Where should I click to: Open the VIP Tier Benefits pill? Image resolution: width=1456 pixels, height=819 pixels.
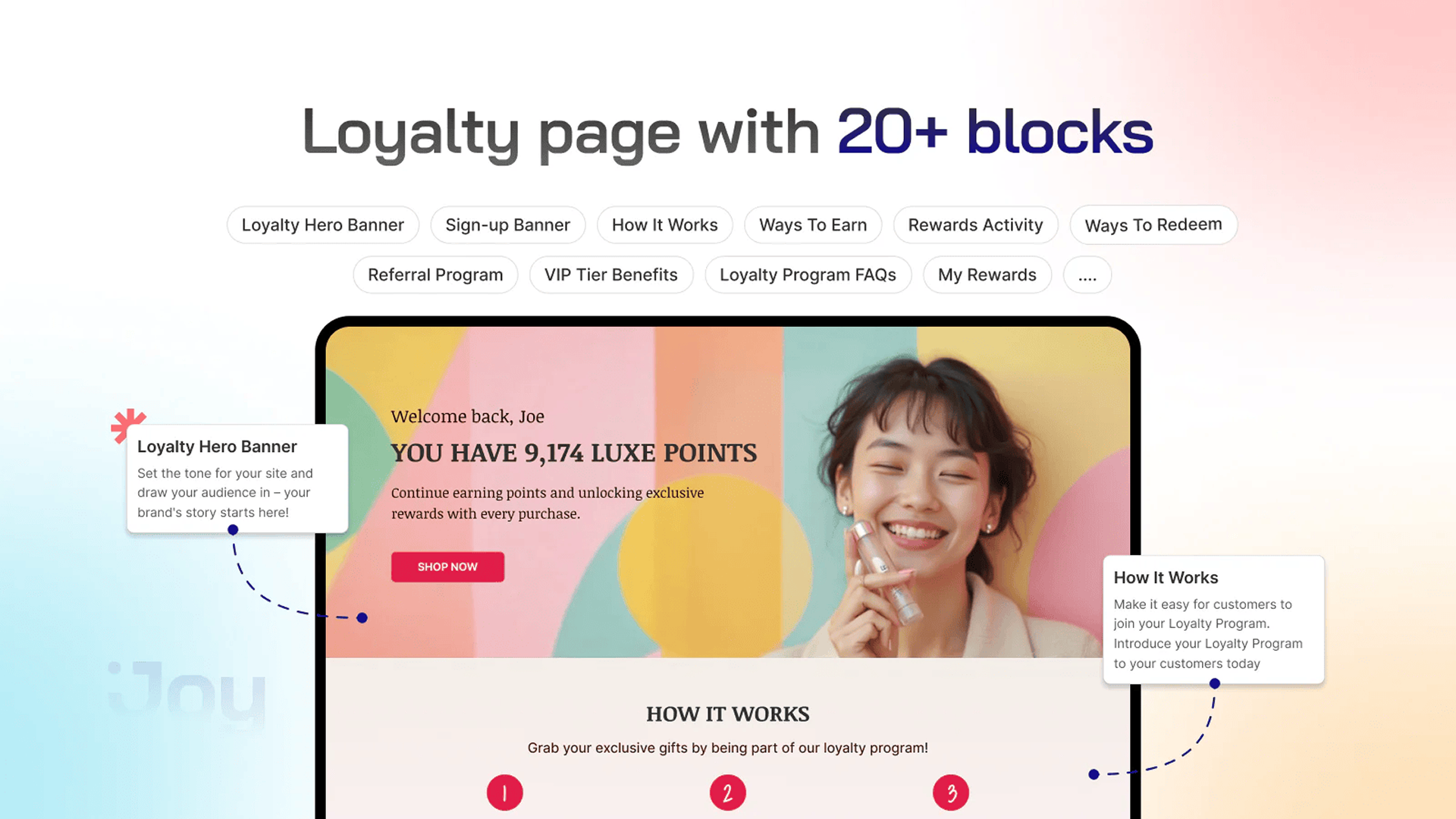click(x=611, y=275)
